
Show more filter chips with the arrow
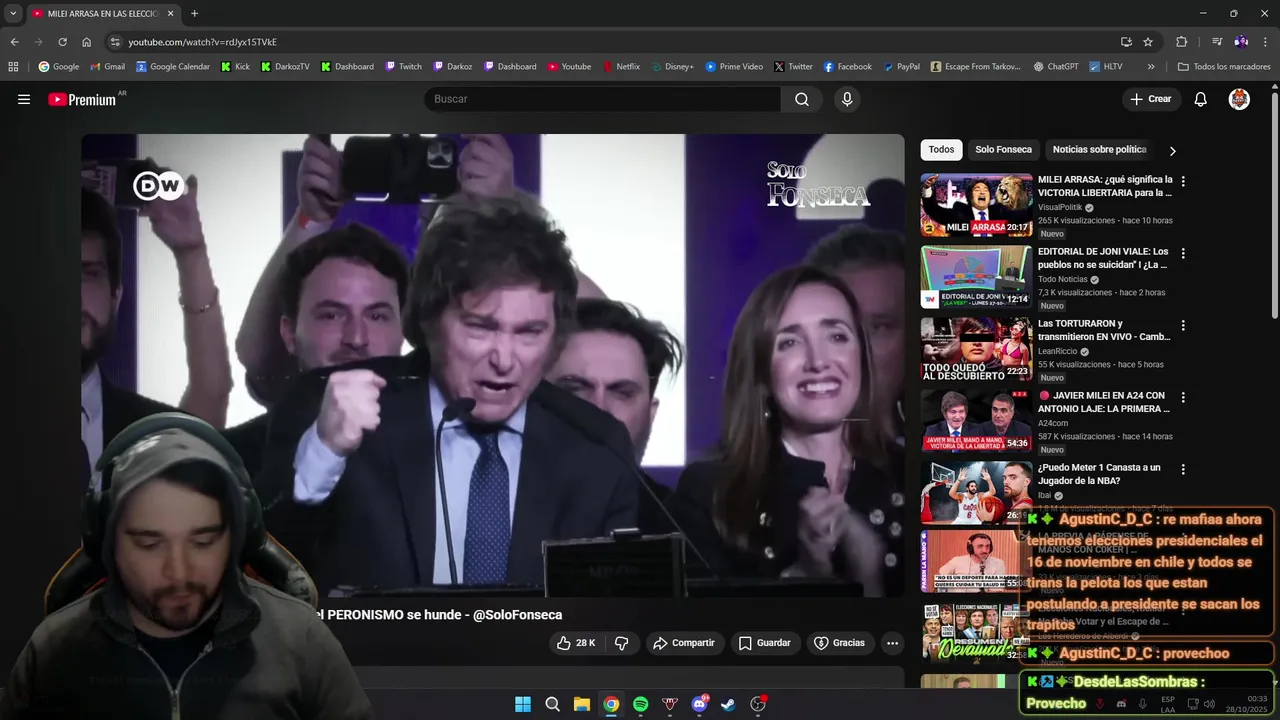click(1172, 150)
